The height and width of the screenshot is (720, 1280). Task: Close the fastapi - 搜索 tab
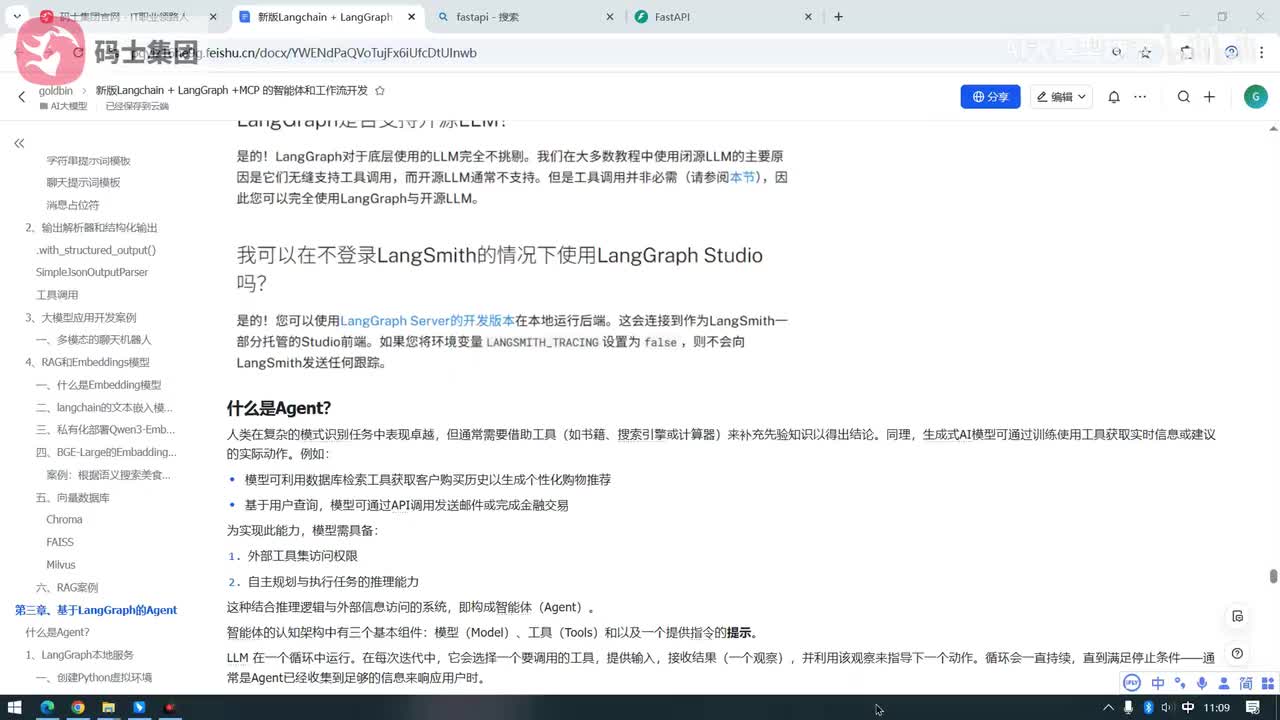coord(611,17)
